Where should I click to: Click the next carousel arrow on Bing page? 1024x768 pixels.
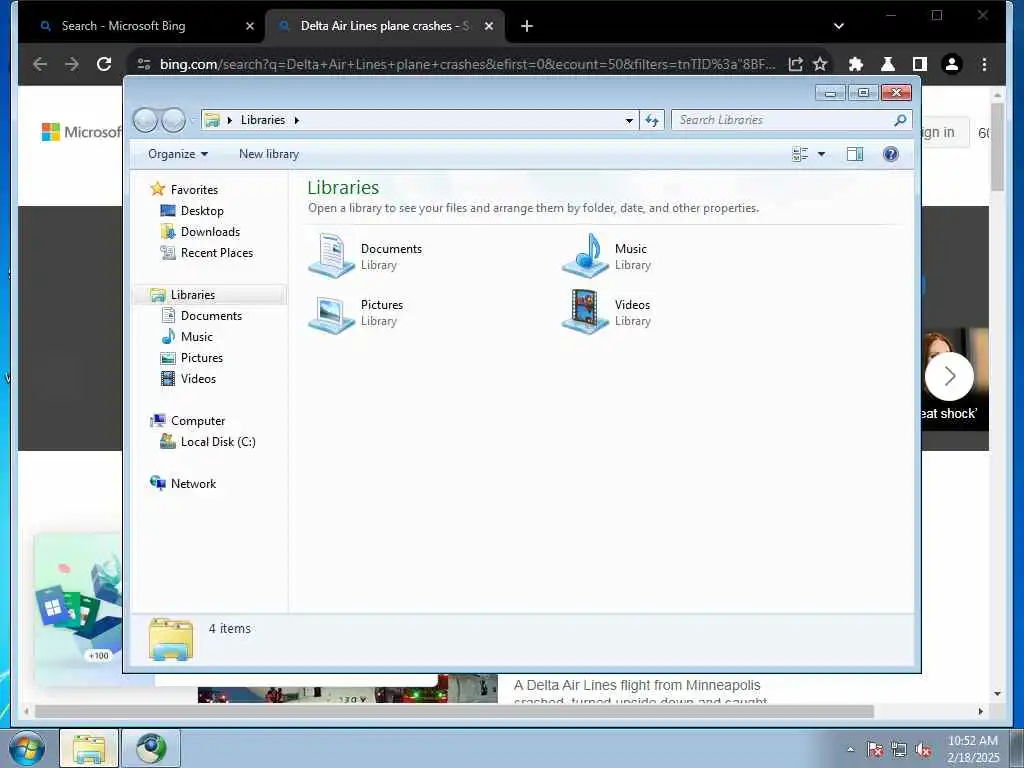pyautogui.click(x=949, y=376)
